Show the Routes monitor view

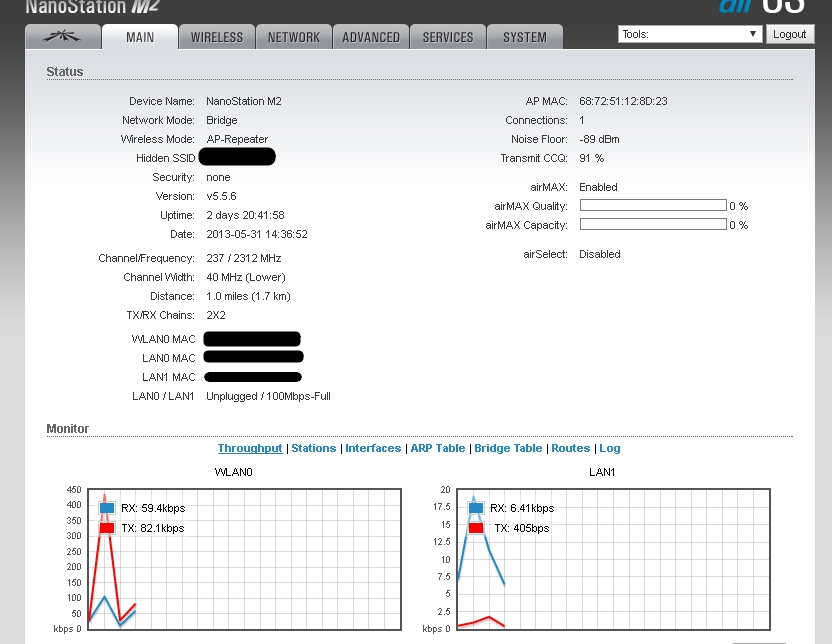coord(570,448)
